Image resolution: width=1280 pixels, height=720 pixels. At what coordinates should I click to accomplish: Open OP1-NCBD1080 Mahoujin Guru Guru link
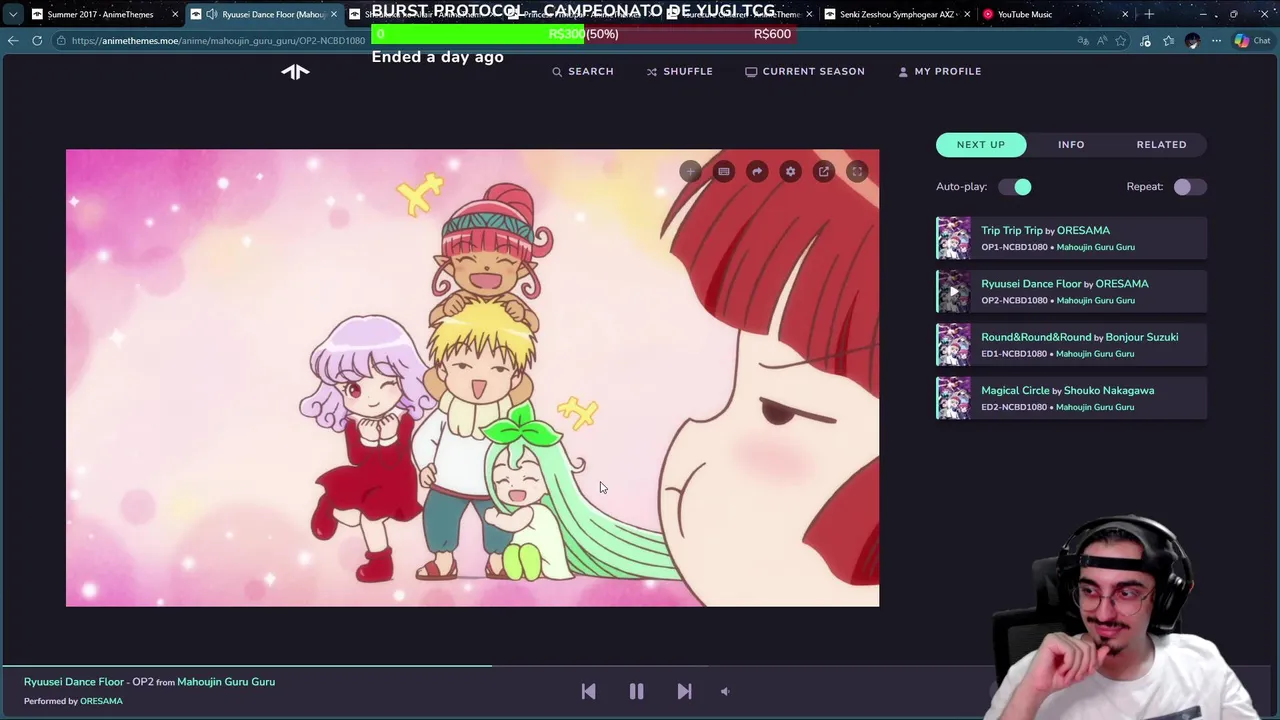tap(1095, 247)
